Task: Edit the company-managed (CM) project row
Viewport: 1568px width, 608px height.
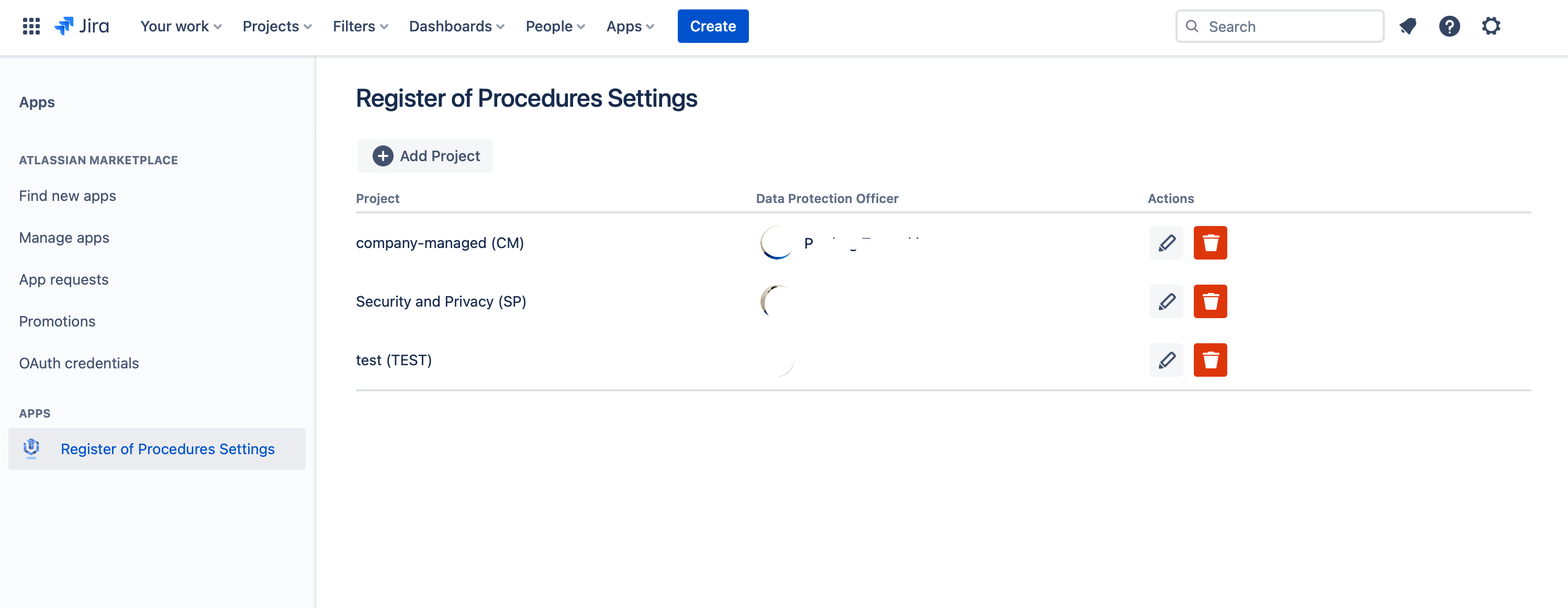Action: coord(1166,243)
